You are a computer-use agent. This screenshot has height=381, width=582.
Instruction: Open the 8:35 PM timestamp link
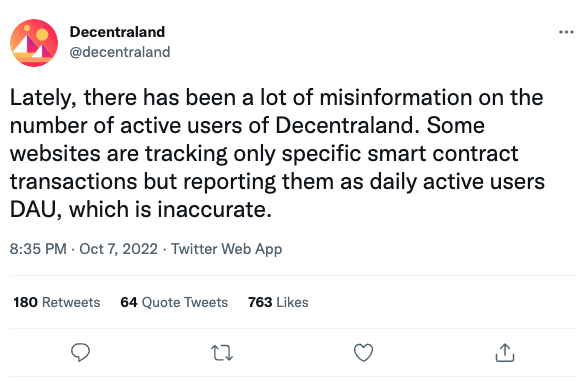tap(38, 249)
